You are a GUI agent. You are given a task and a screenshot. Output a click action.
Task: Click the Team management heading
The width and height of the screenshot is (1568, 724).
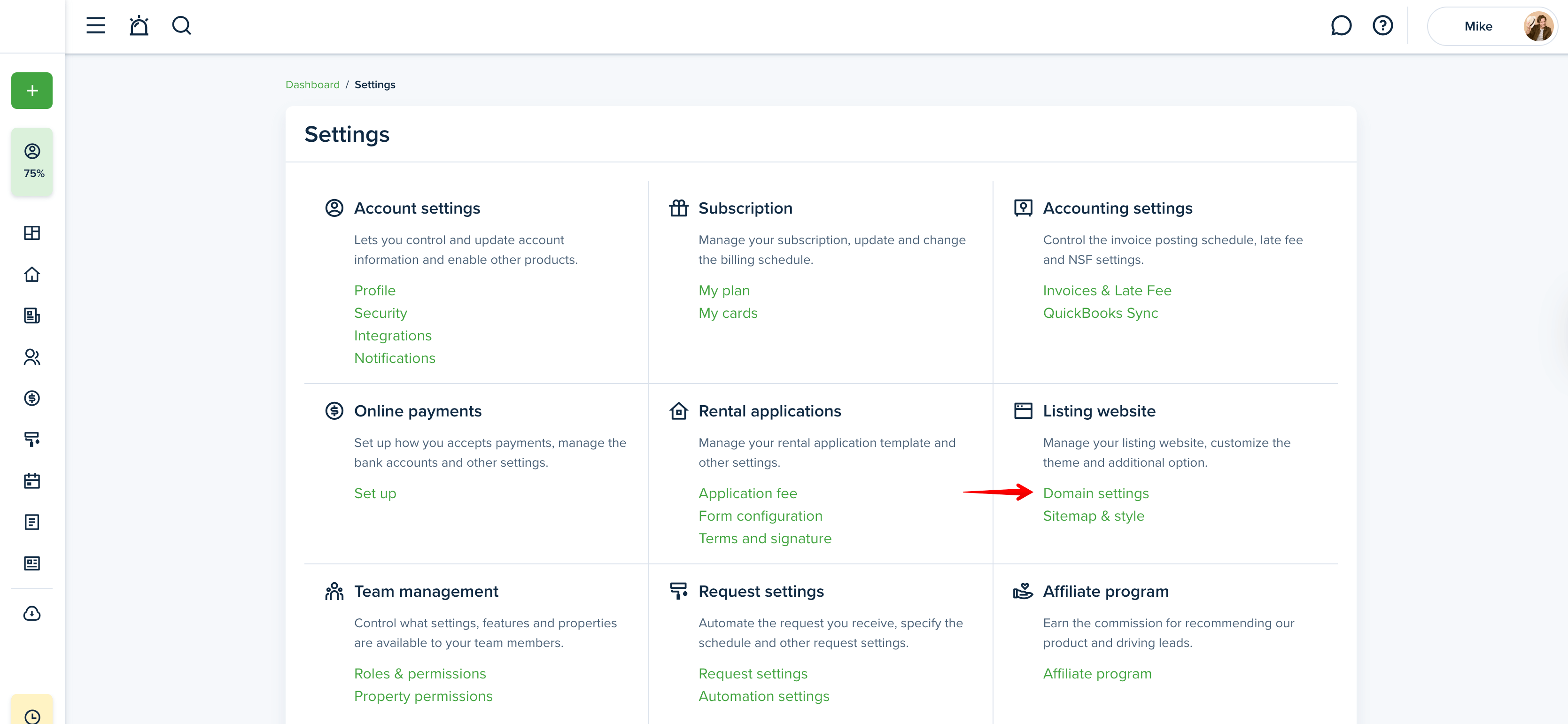pyautogui.click(x=426, y=592)
